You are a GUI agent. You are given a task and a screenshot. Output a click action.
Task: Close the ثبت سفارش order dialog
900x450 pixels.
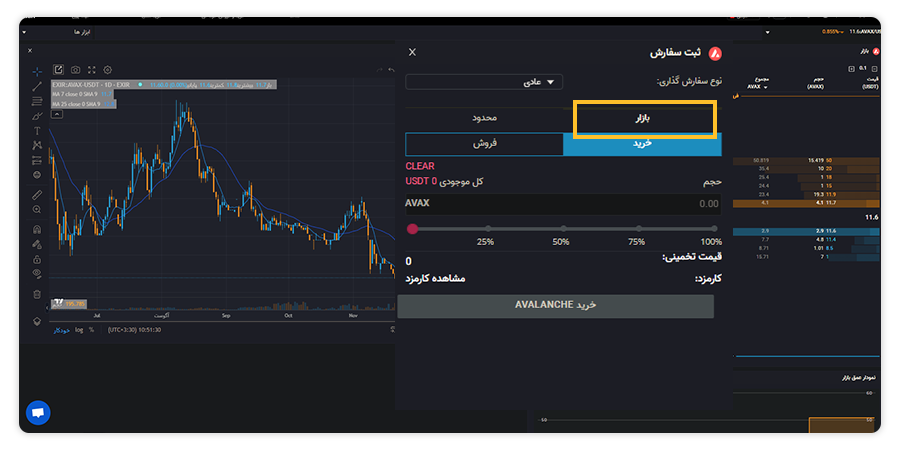click(x=412, y=52)
